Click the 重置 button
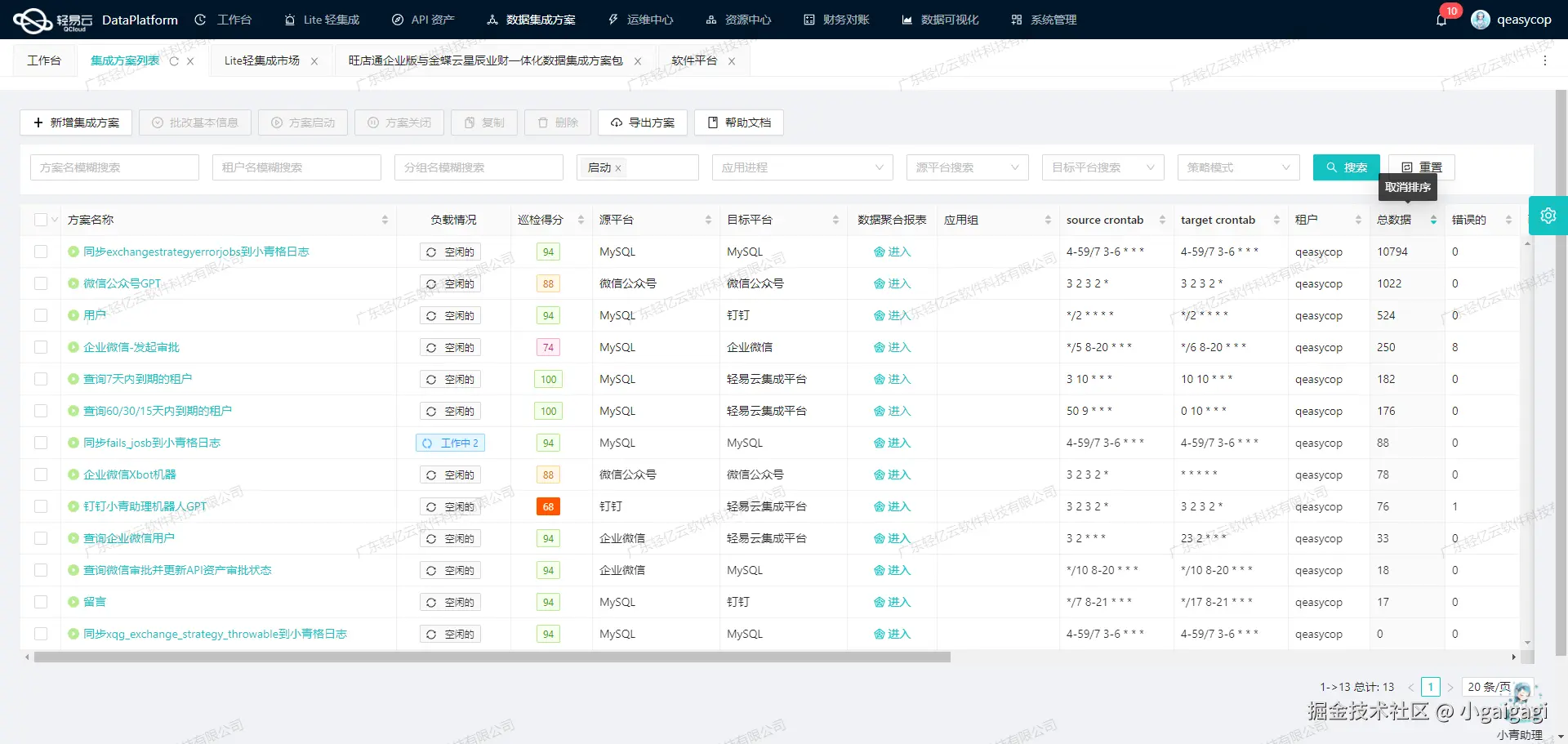The width and height of the screenshot is (1568, 744). [x=1422, y=167]
